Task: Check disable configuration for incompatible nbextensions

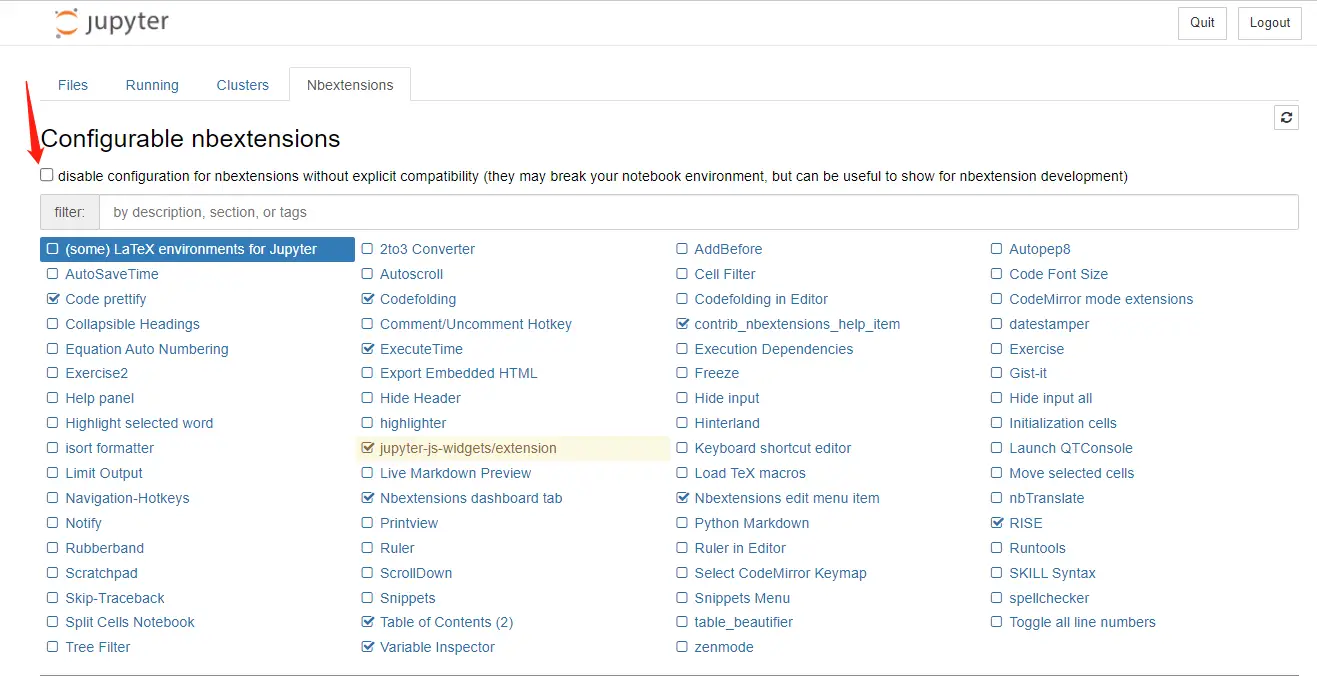Action: coord(47,175)
